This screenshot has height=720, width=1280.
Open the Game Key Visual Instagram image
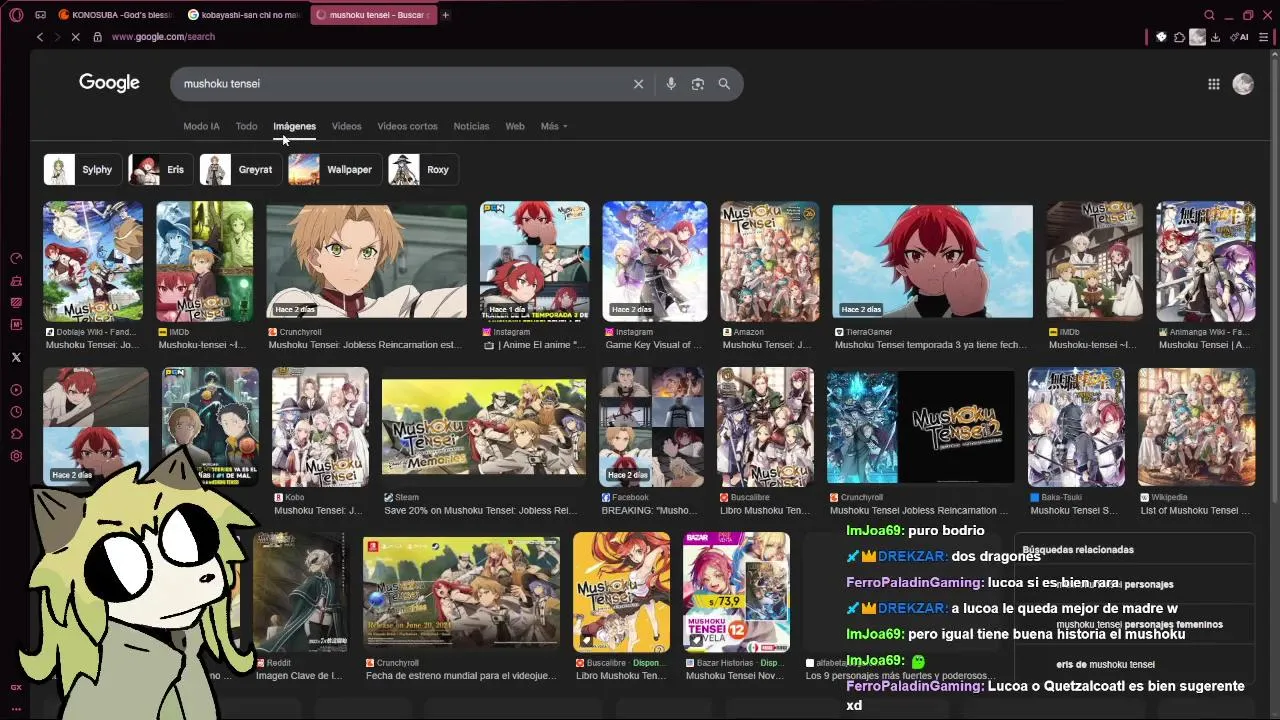(654, 261)
